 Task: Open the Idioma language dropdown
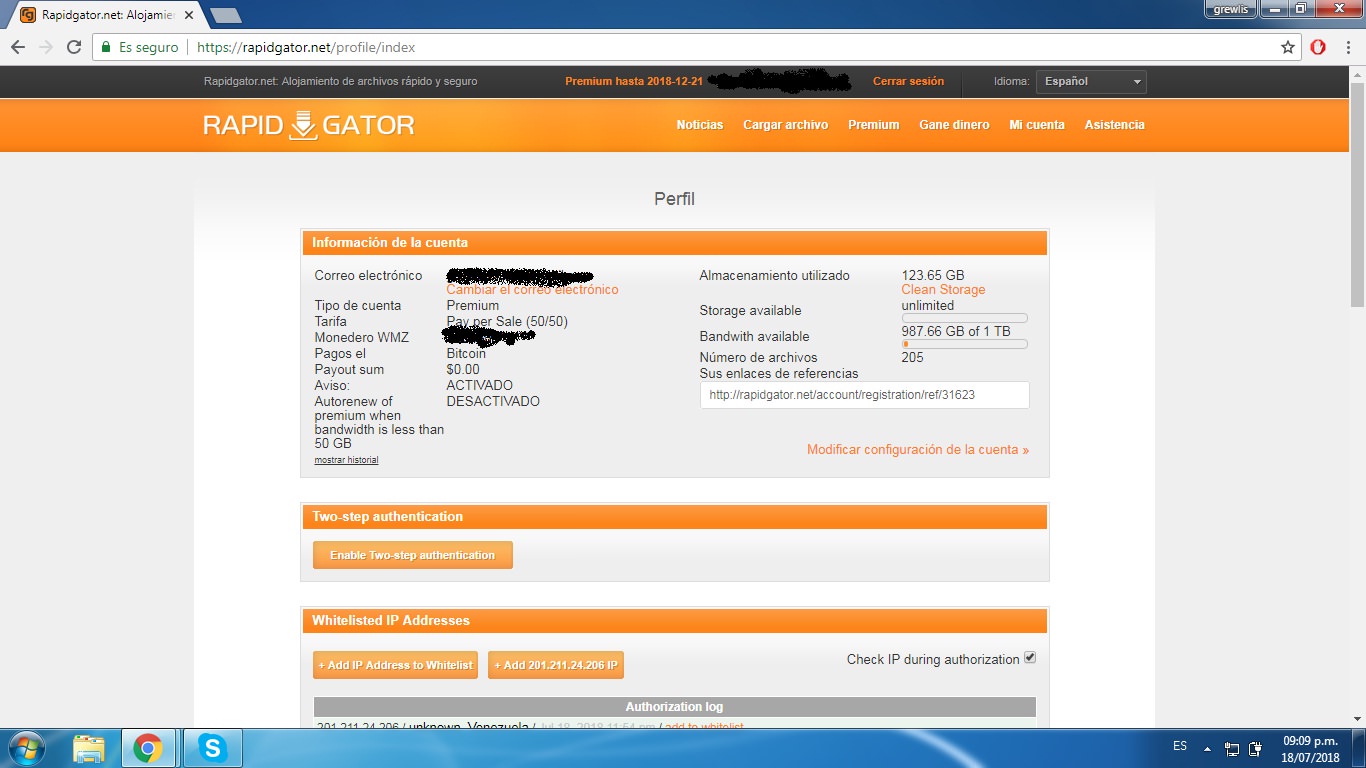1090,82
